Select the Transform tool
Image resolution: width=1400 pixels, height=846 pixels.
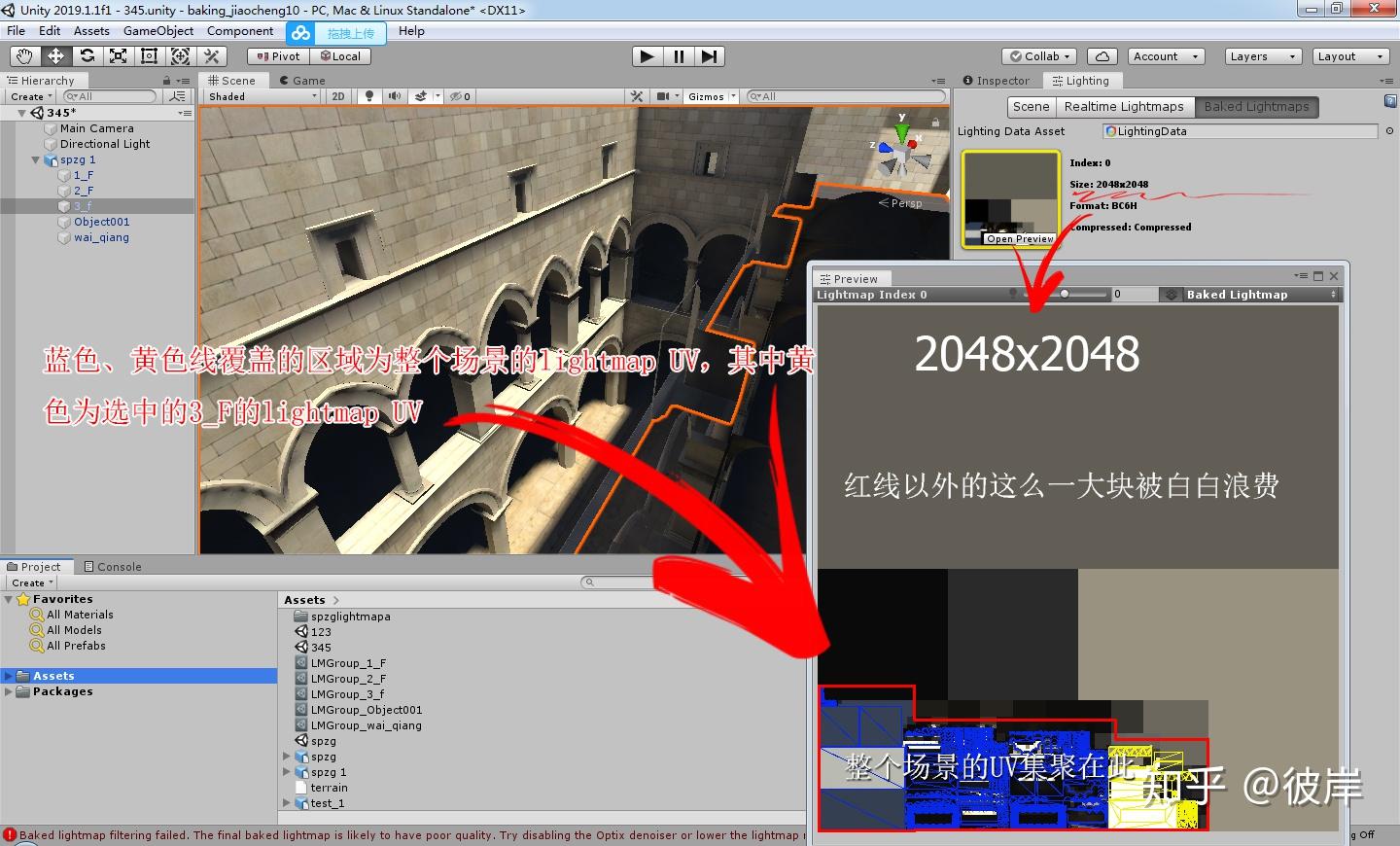click(180, 56)
